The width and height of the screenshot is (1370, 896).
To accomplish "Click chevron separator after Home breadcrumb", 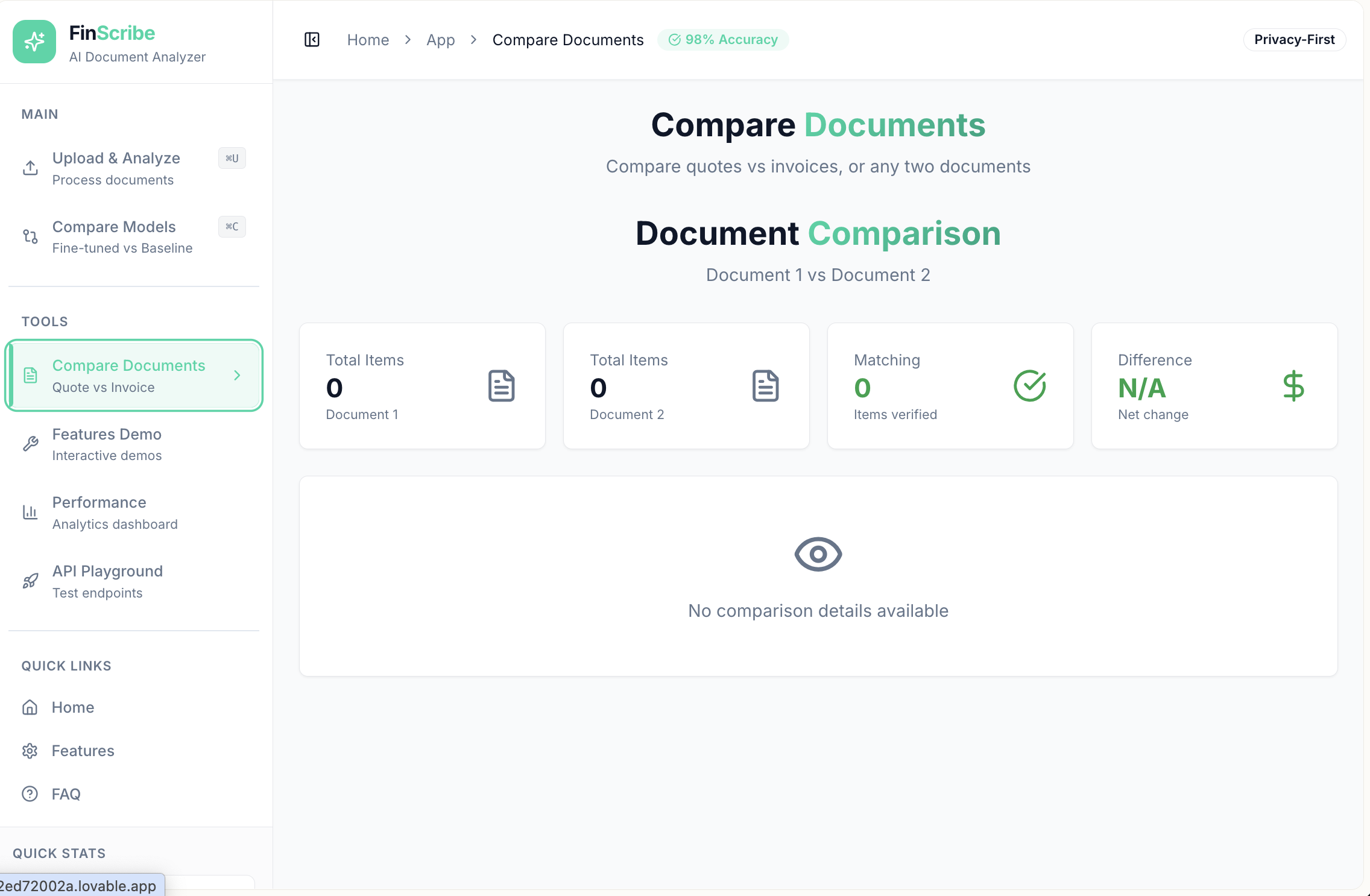I will (x=408, y=40).
